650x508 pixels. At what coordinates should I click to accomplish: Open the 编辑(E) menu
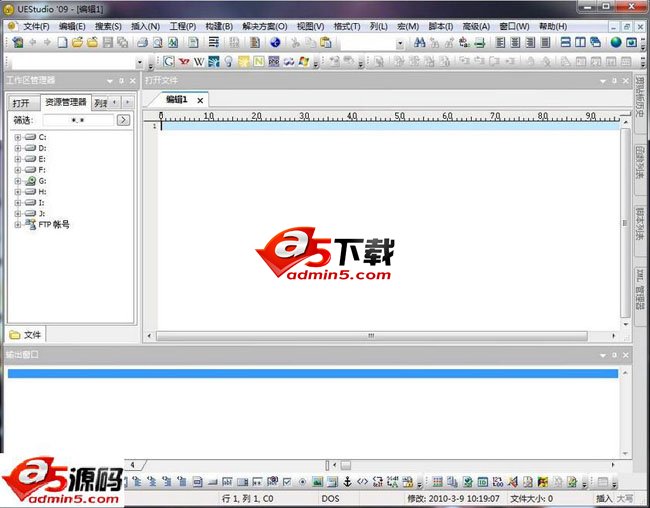click(x=72, y=27)
